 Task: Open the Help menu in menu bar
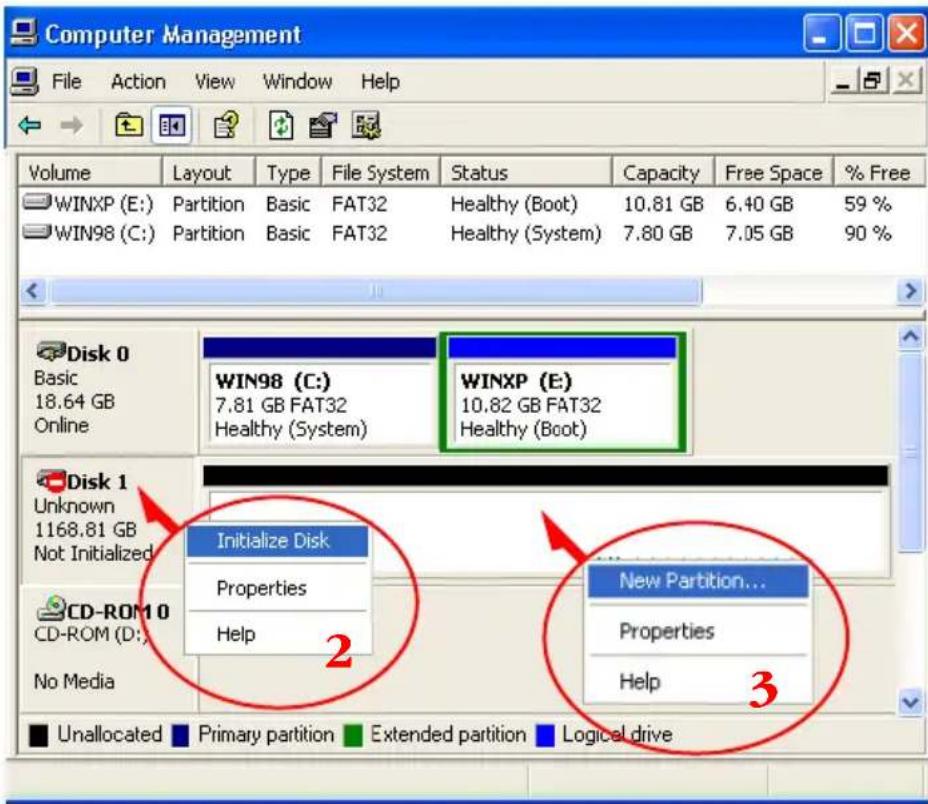pyautogui.click(x=380, y=81)
